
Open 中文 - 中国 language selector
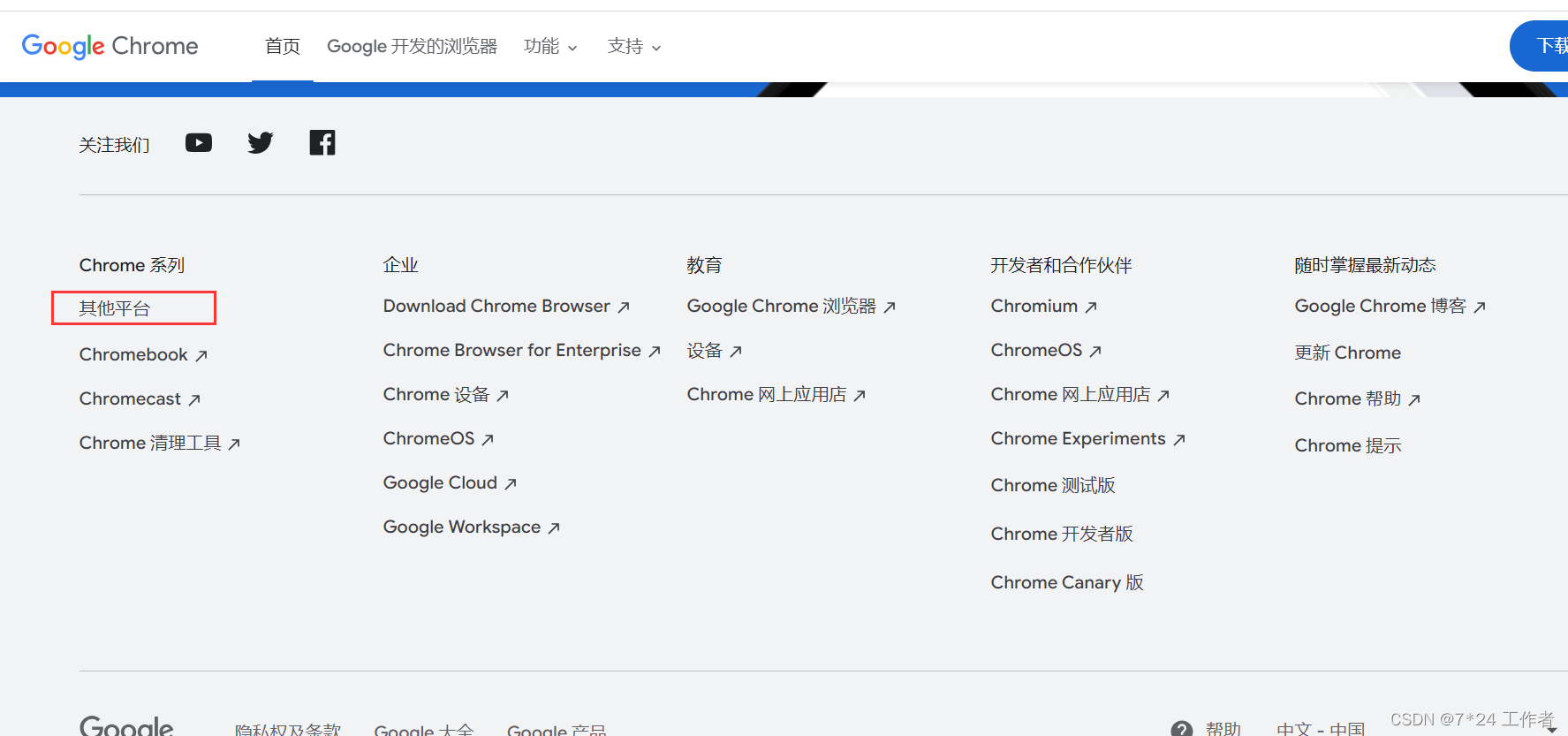pos(1321,729)
